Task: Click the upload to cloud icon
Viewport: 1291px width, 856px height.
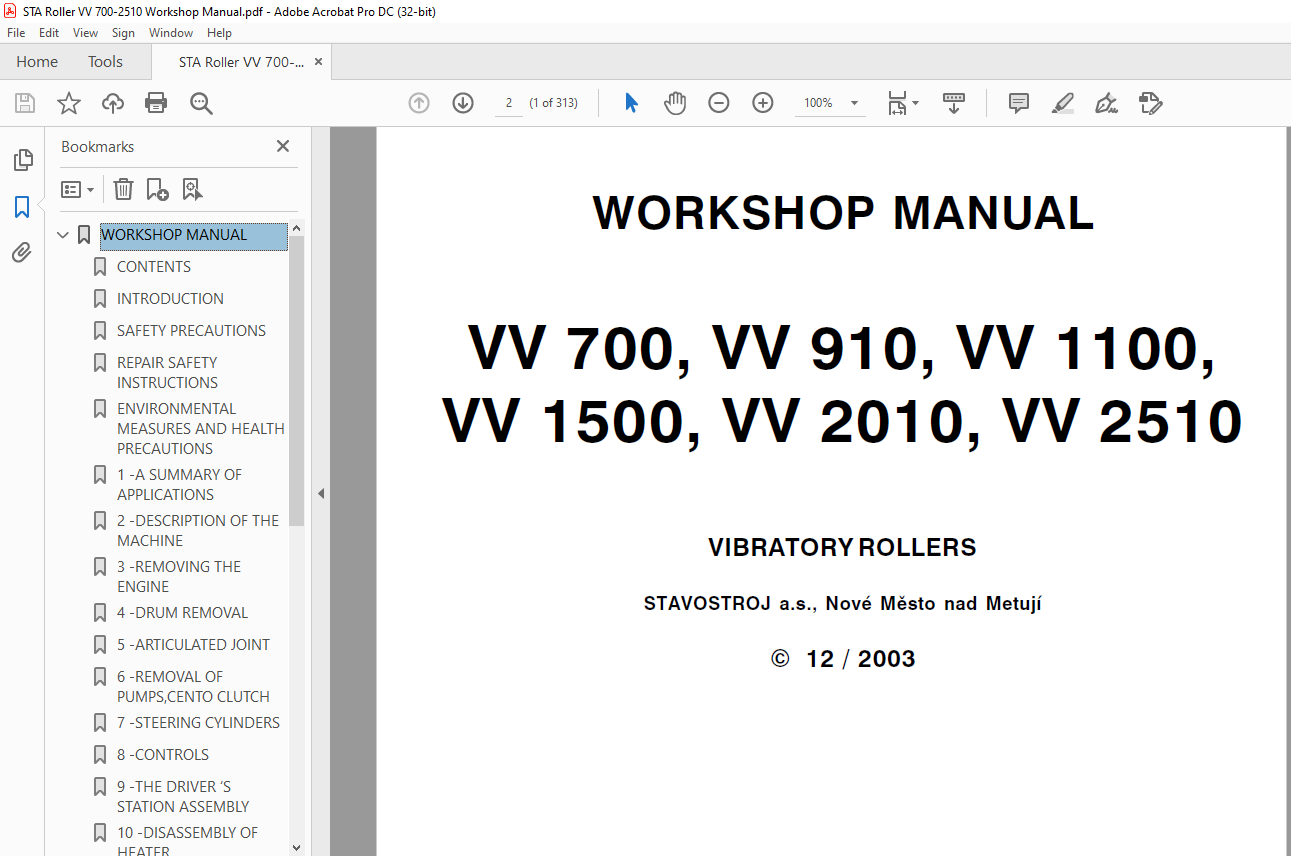Action: pyautogui.click(x=113, y=103)
